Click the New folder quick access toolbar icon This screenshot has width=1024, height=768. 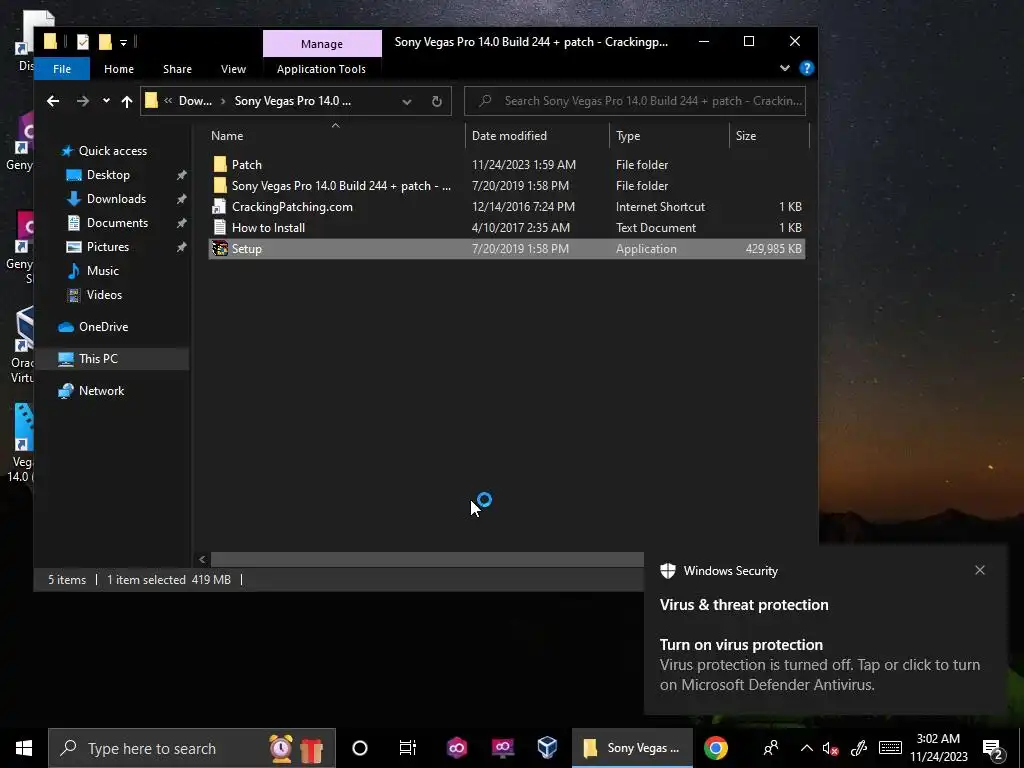[x=105, y=42]
